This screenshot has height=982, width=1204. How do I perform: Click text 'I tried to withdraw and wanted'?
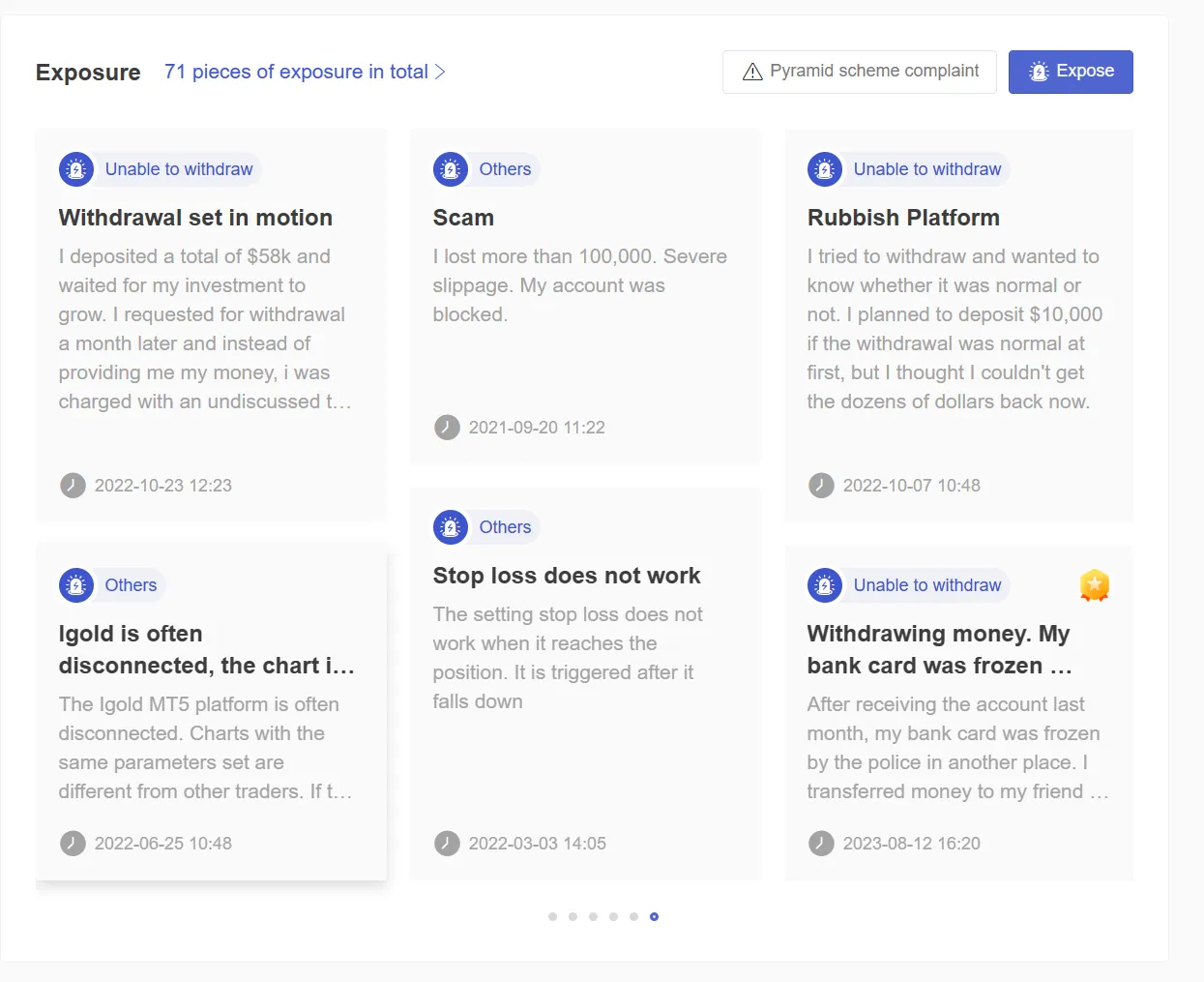coord(953,256)
